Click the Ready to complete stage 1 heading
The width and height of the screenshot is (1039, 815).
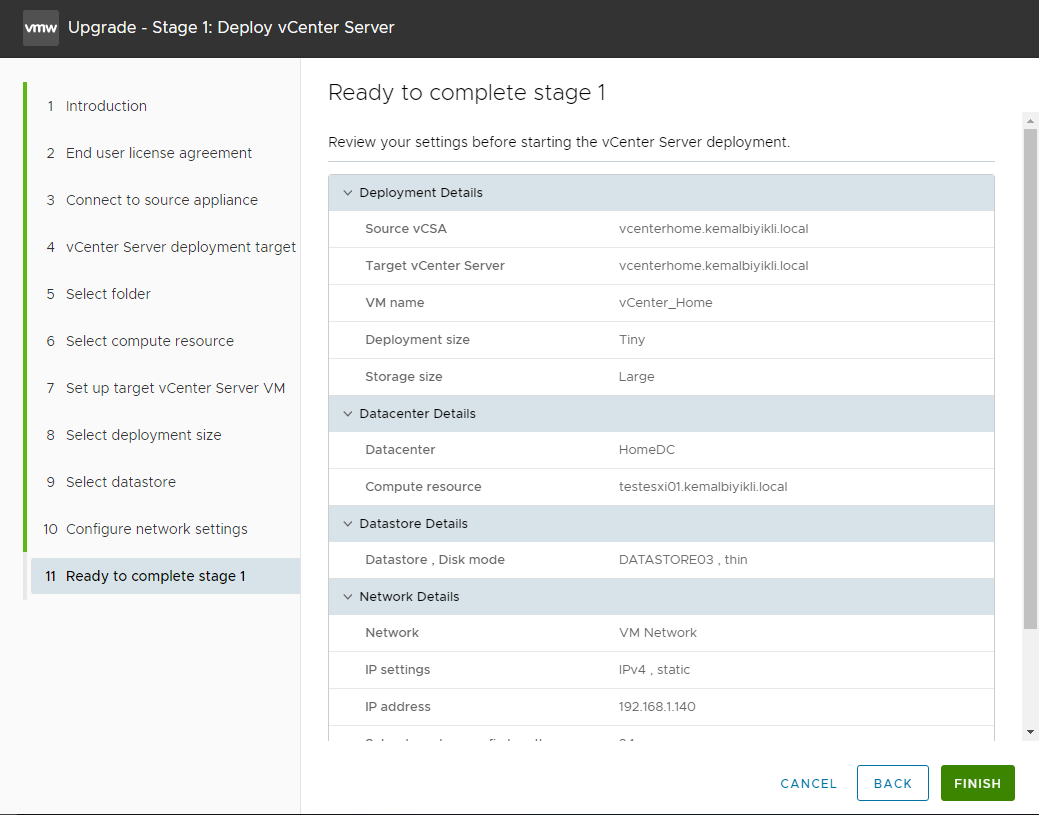tap(466, 93)
